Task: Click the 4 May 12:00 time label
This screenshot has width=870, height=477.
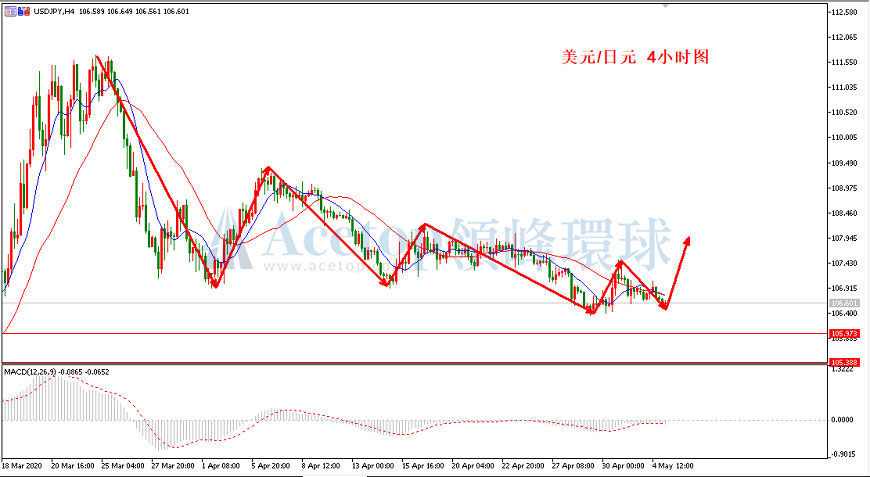Action: pyautogui.click(x=672, y=465)
